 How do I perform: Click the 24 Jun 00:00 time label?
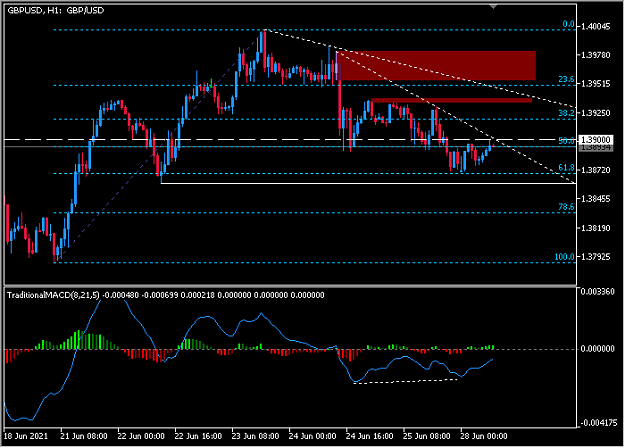312,436
